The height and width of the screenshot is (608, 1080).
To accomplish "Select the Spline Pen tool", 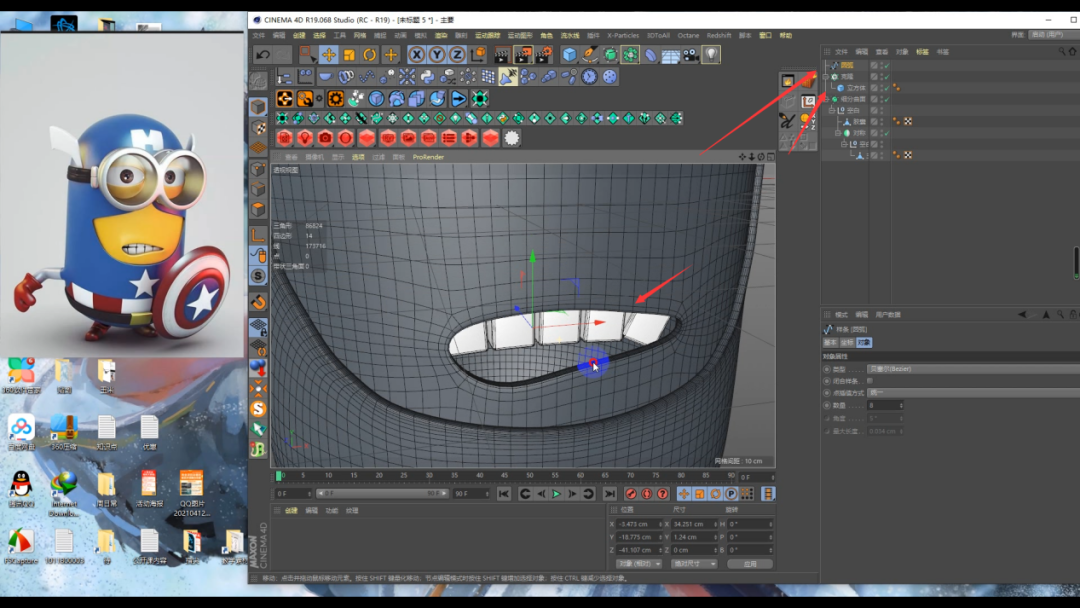I will 590,54.
